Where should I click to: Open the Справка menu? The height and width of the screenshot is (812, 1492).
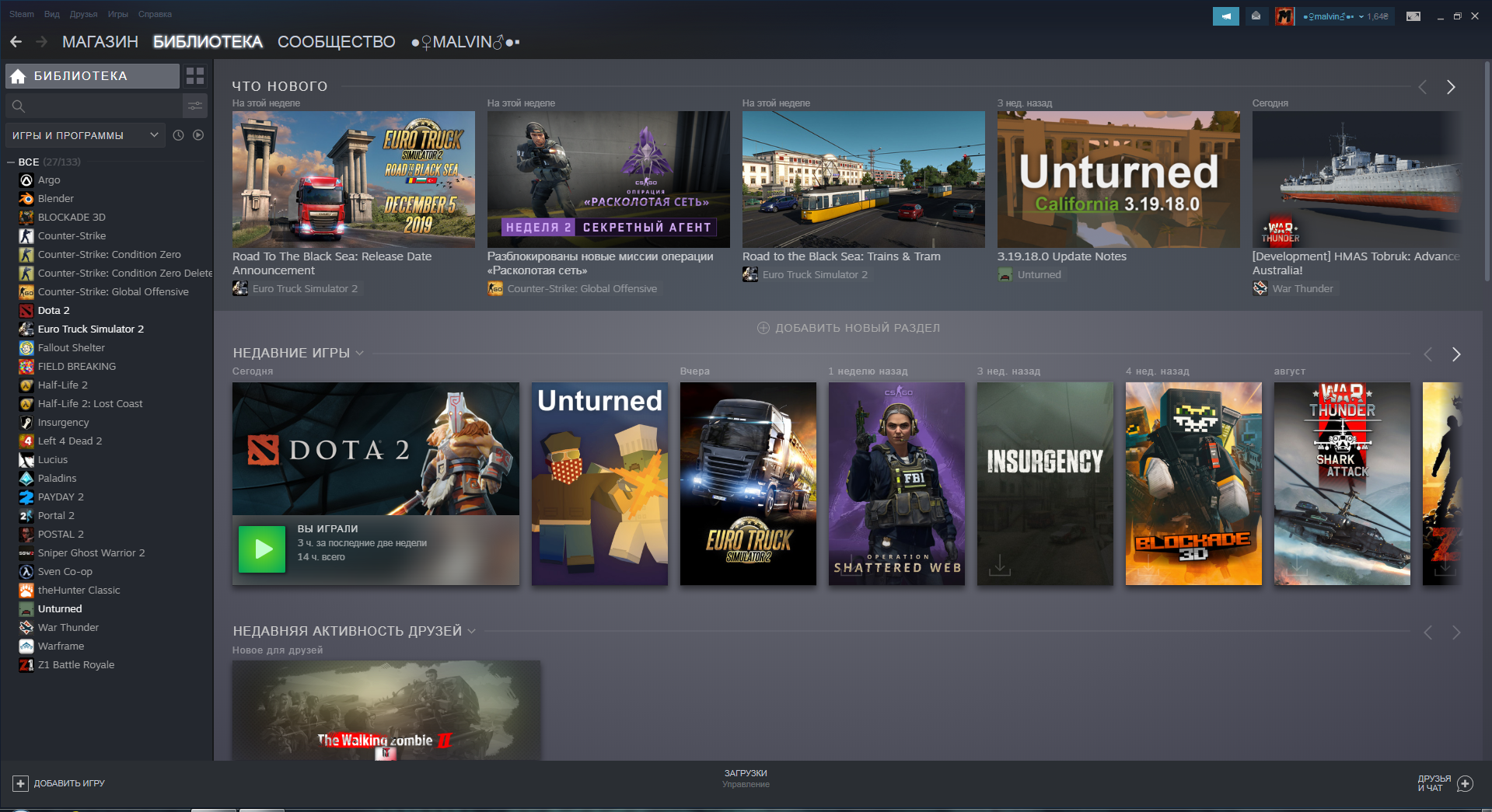pos(155,14)
